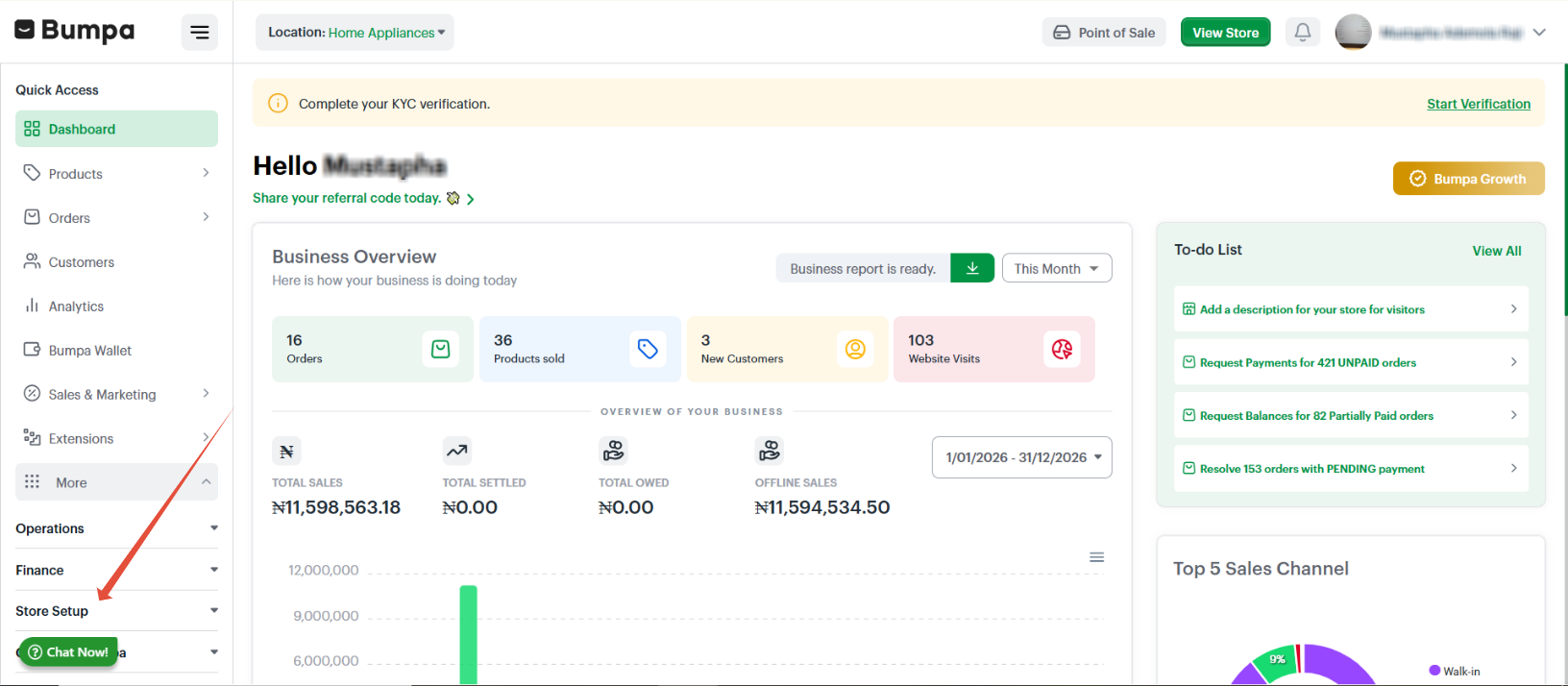Open Point of Sale

coord(1104,33)
